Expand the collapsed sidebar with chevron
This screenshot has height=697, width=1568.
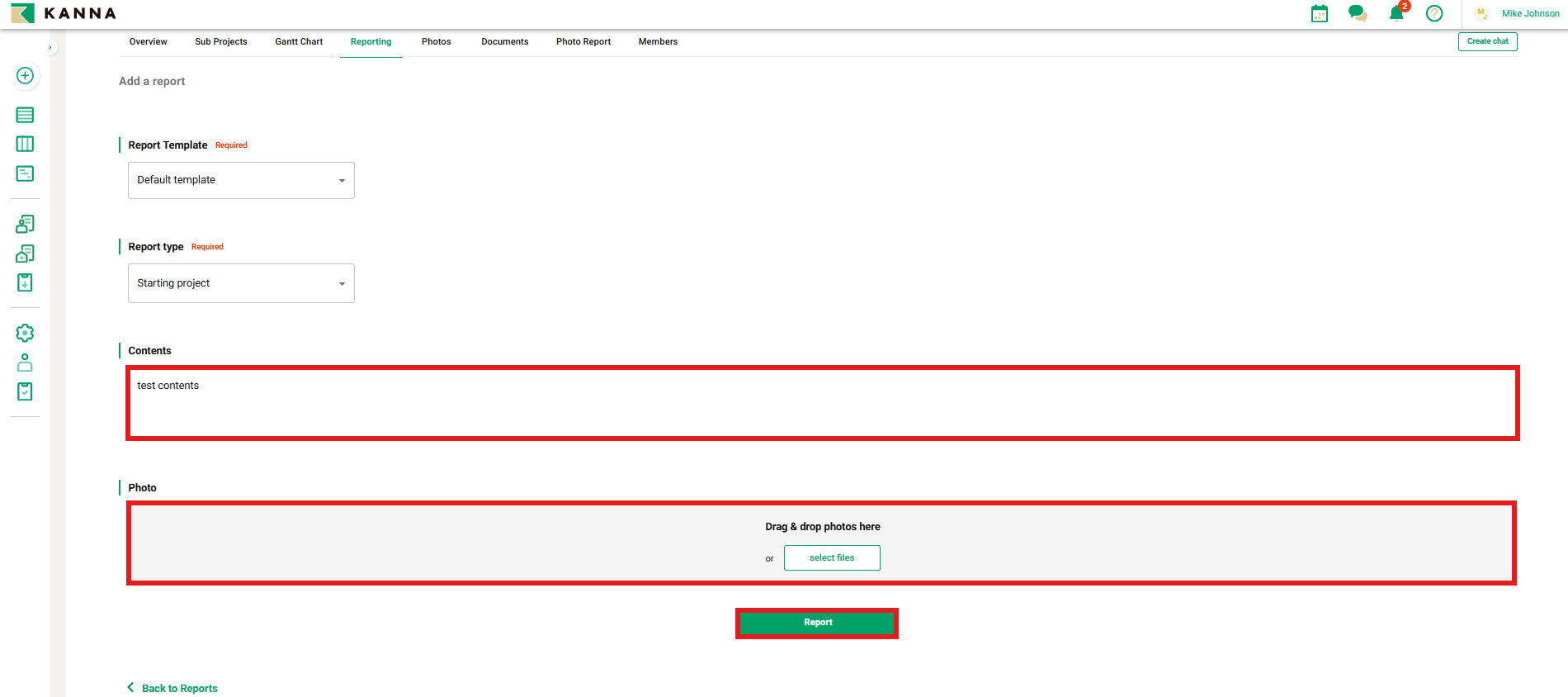(x=50, y=48)
